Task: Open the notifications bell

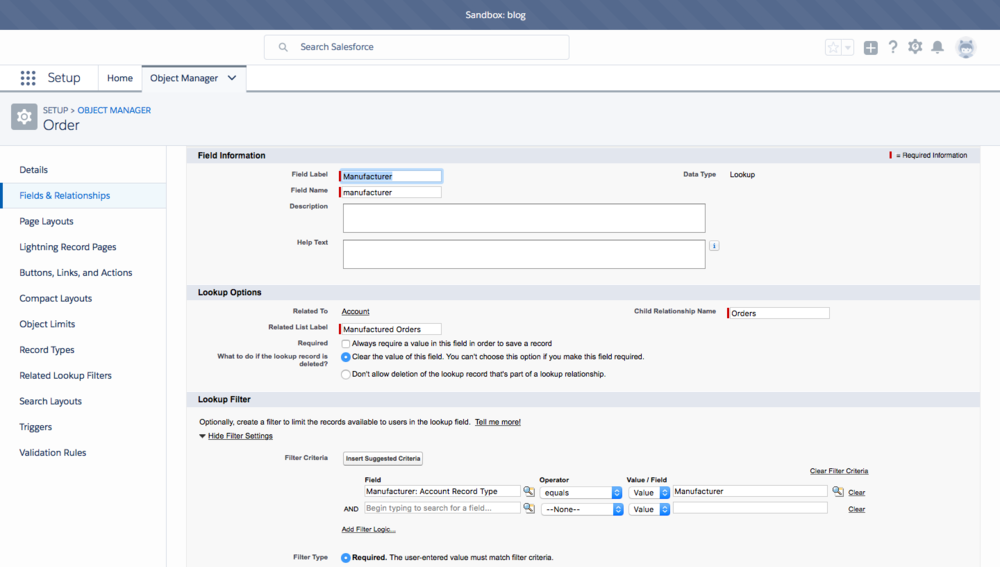Action: click(938, 47)
